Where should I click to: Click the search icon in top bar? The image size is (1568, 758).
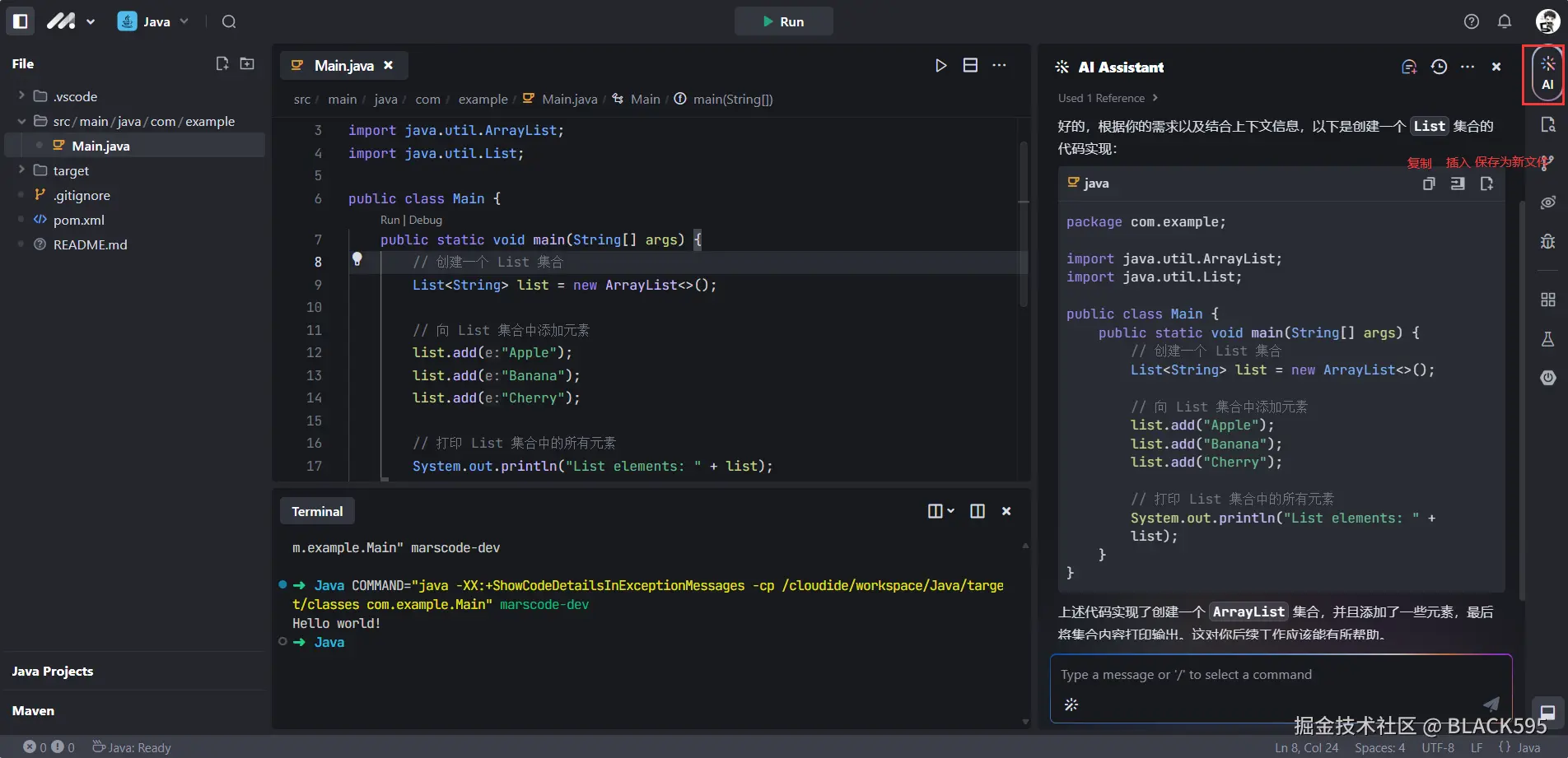coord(229,21)
